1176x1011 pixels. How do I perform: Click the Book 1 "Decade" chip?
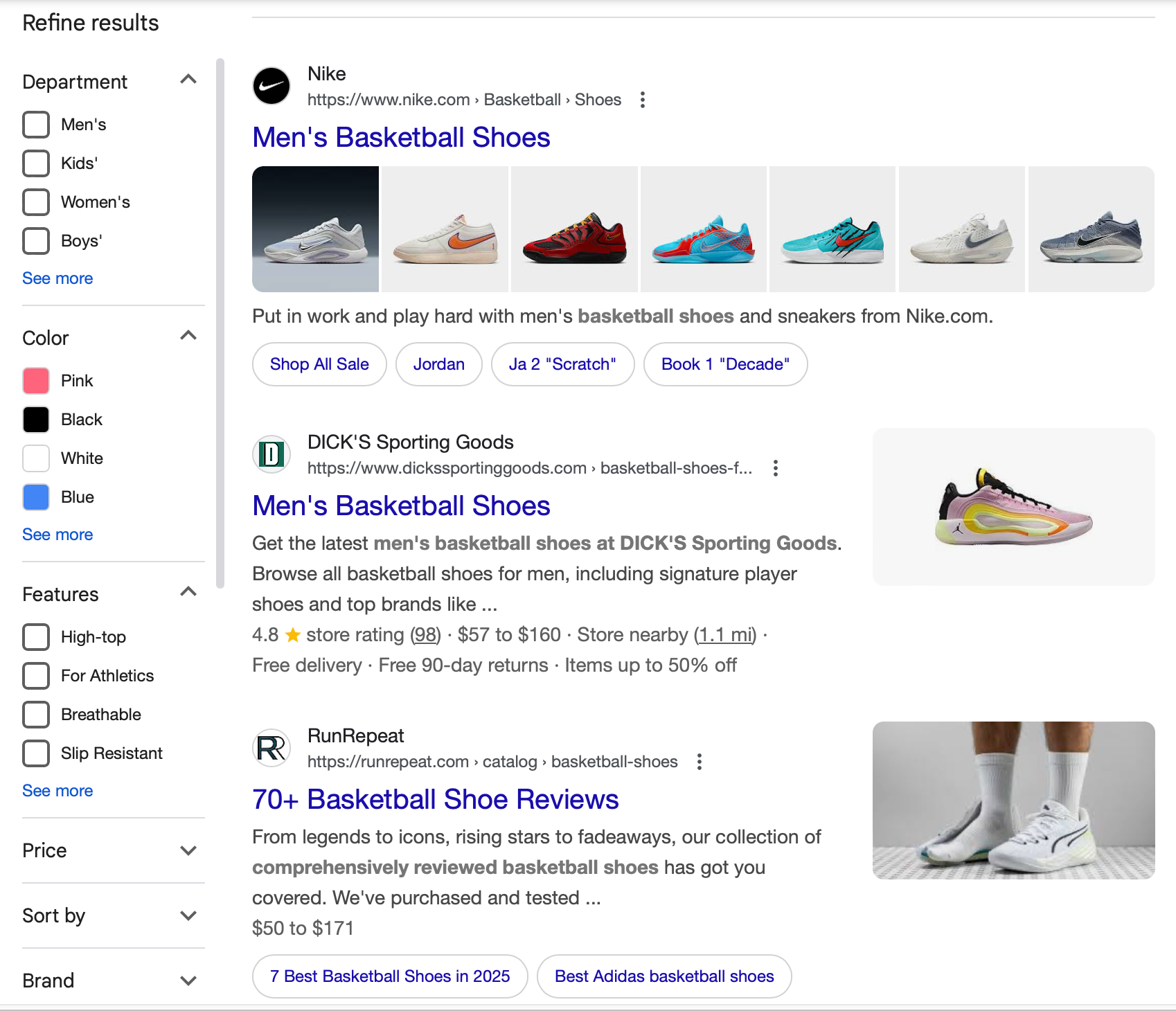tap(725, 364)
